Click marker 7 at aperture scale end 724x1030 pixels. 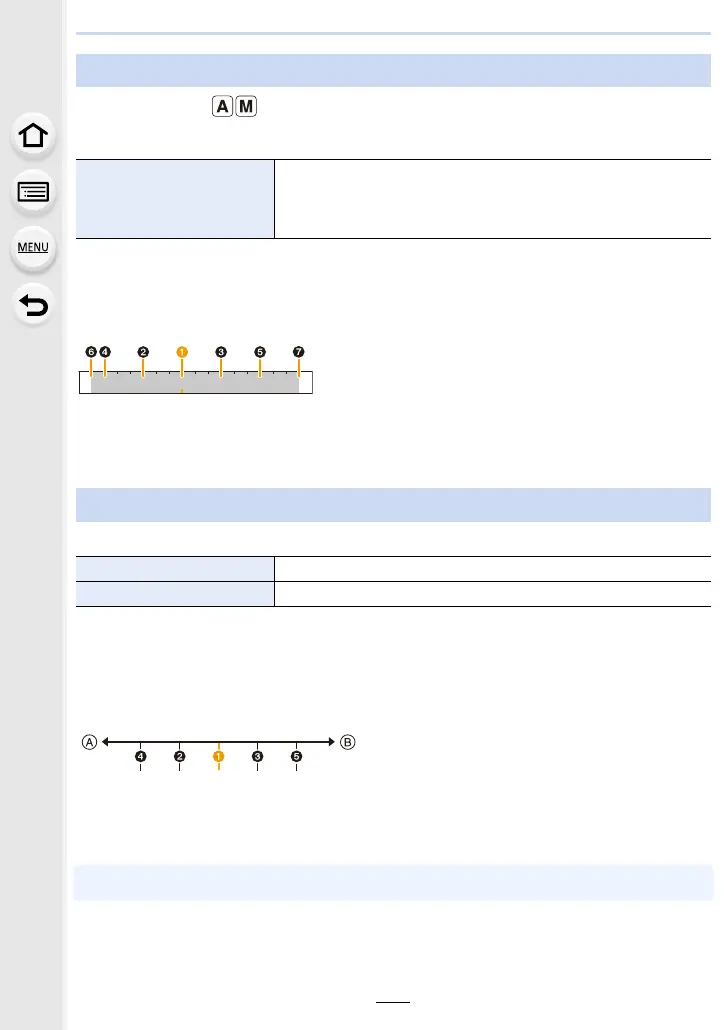tap(299, 352)
